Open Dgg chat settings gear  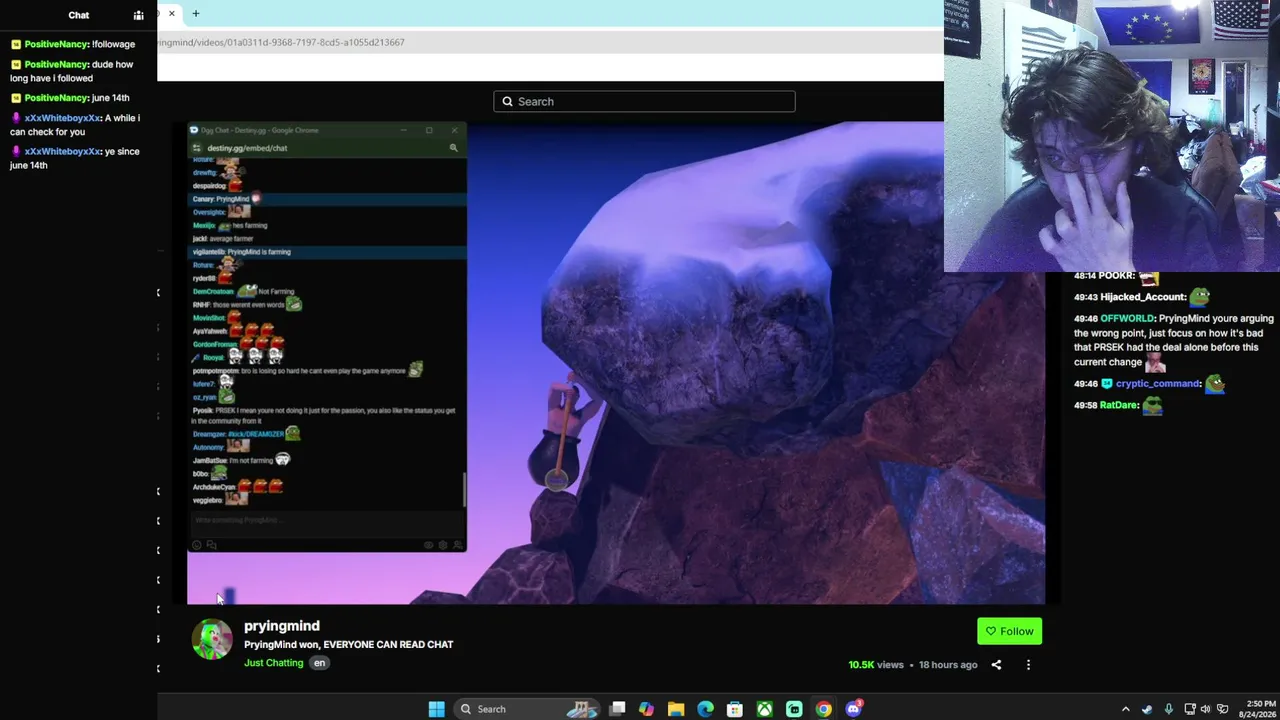[443, 545]
